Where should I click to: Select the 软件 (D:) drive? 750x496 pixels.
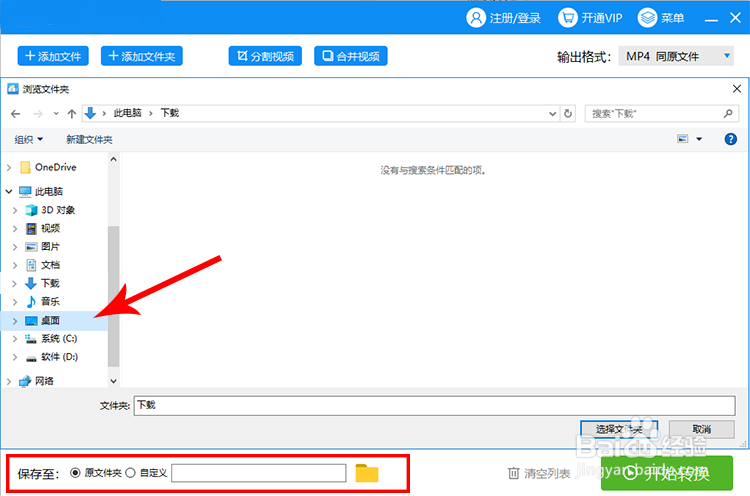coord(59,356)
